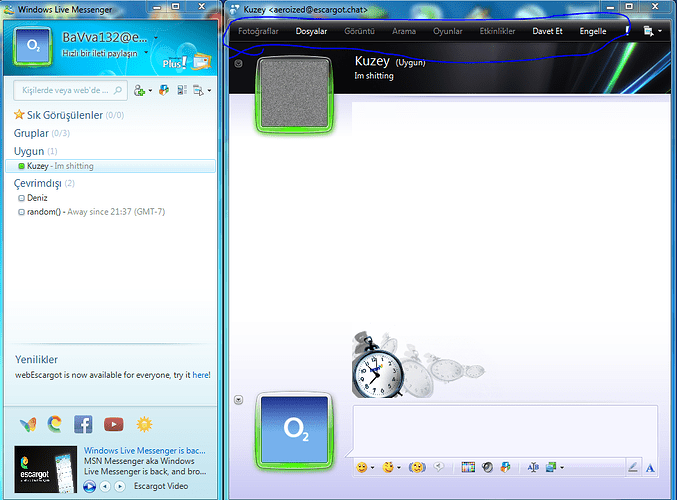The image size is (677, 500).
Task: Expand the Add contact dropdown arrow
Action: click(150, 91)
